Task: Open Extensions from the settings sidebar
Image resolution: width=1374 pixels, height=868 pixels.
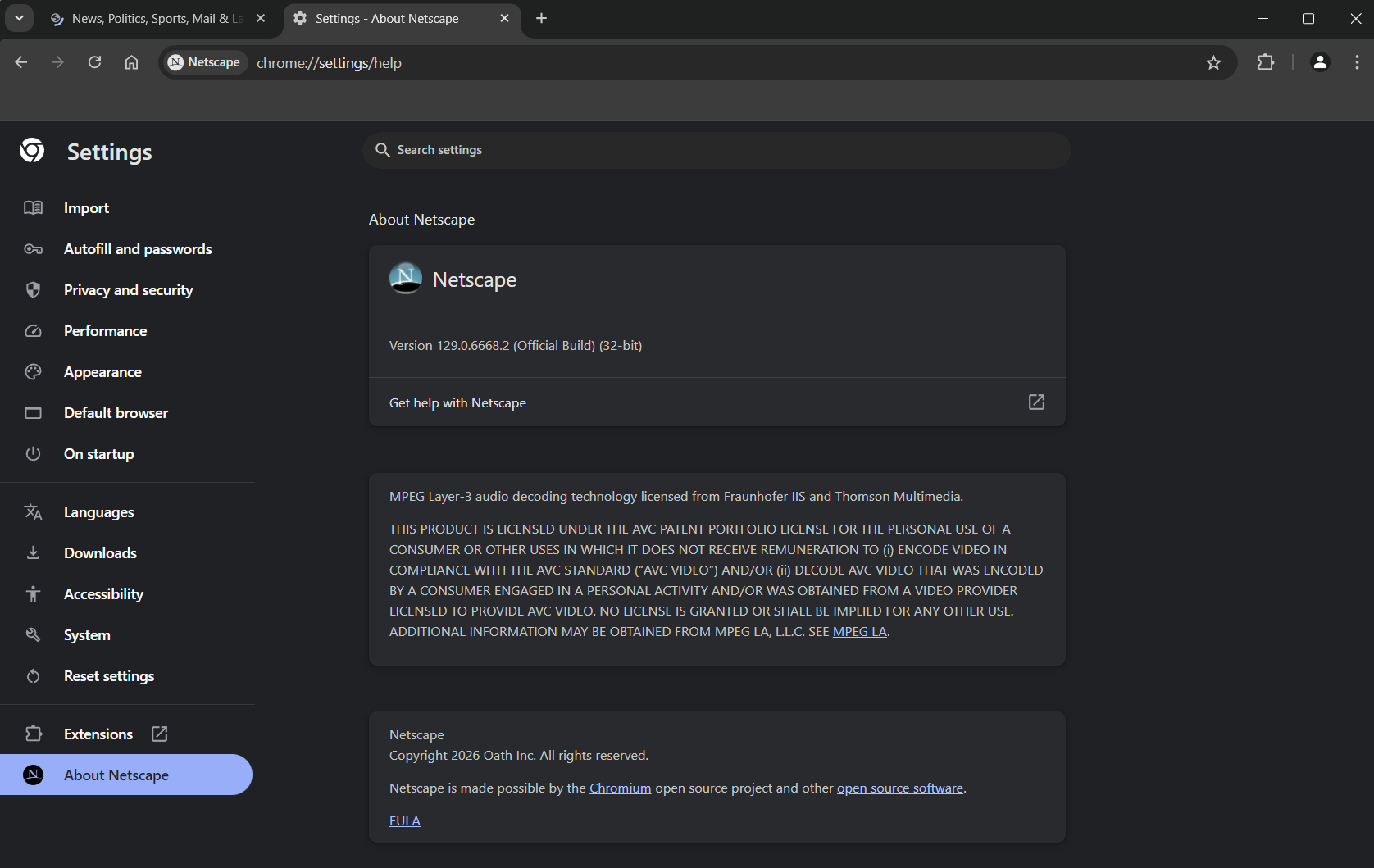Action: coord(98,734)
